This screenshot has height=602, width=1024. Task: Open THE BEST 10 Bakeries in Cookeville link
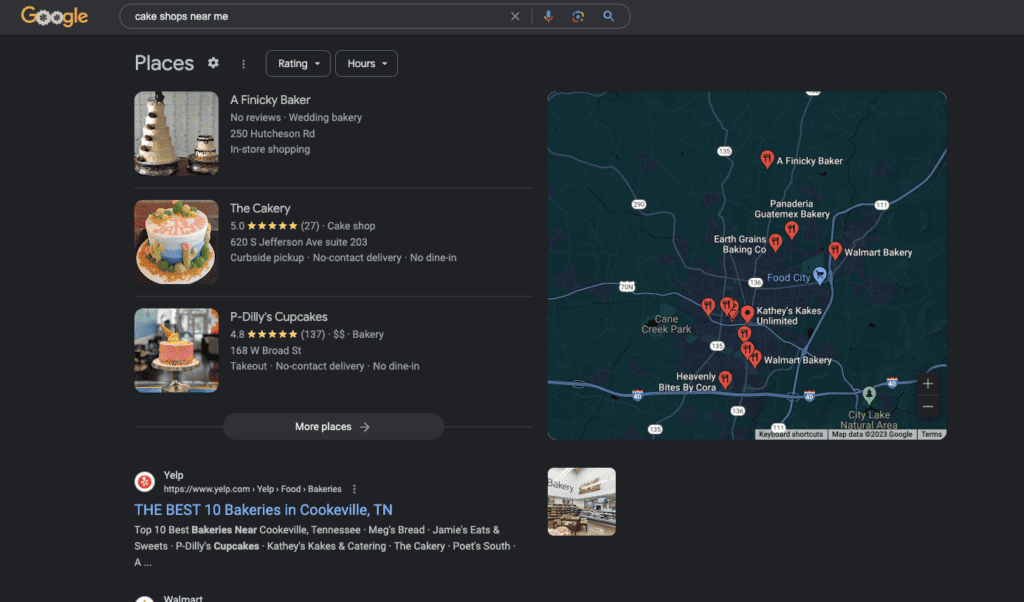[263, 510]
